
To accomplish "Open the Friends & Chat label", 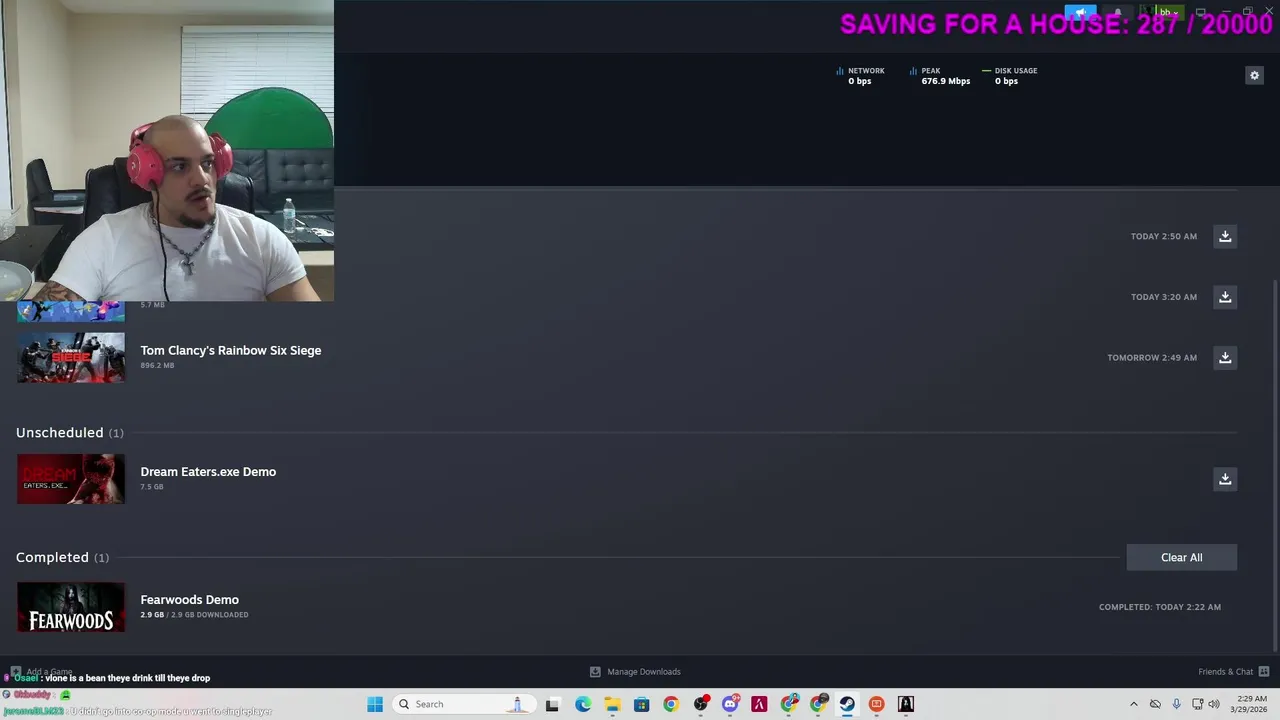I will point(1225,672).
